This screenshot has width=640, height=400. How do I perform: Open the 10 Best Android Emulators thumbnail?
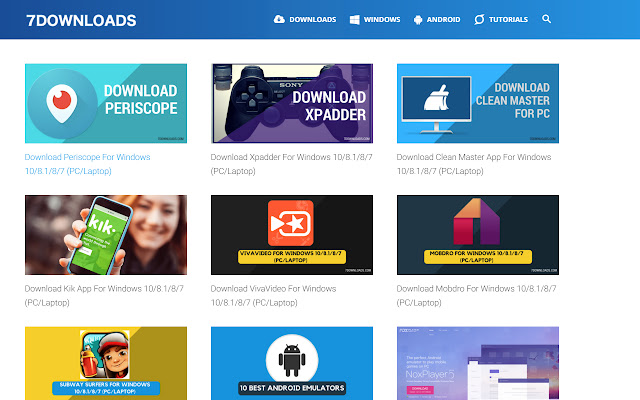click(x=292, y=363)
